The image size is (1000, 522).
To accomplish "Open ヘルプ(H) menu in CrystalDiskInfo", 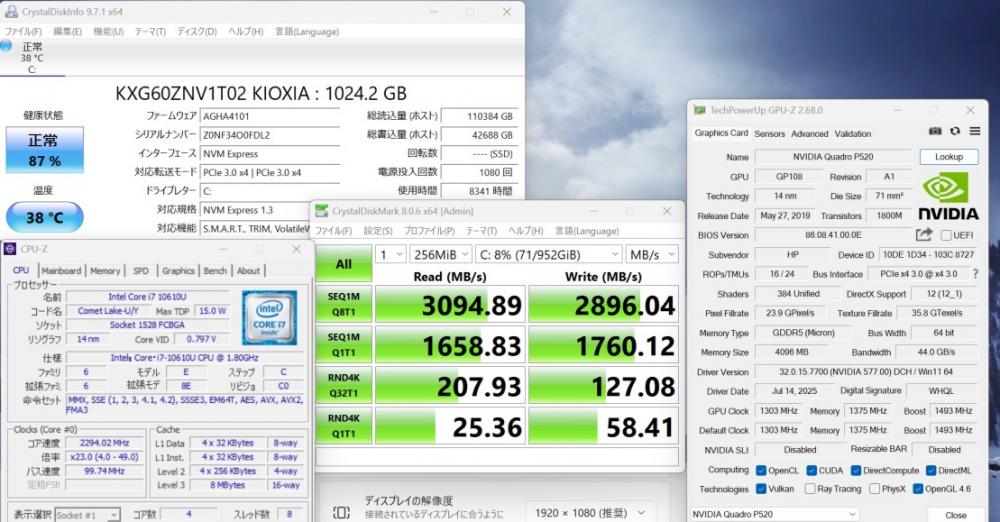I will tap(246, 31).
